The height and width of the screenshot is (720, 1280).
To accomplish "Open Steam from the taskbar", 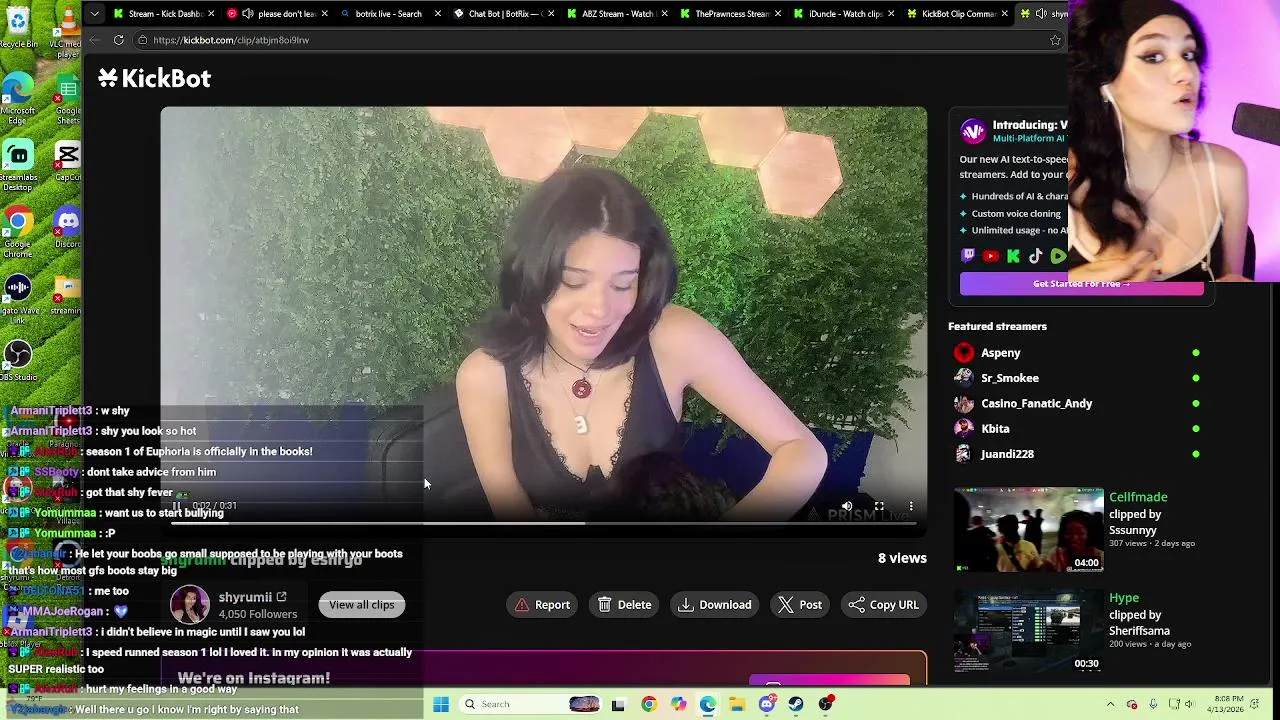I will [x=796, y=704].
